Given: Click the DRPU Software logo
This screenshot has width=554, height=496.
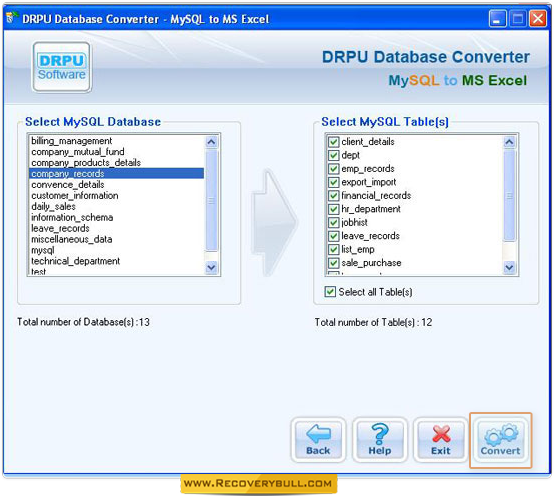Looking at the screenshot, I should [62, 67].
